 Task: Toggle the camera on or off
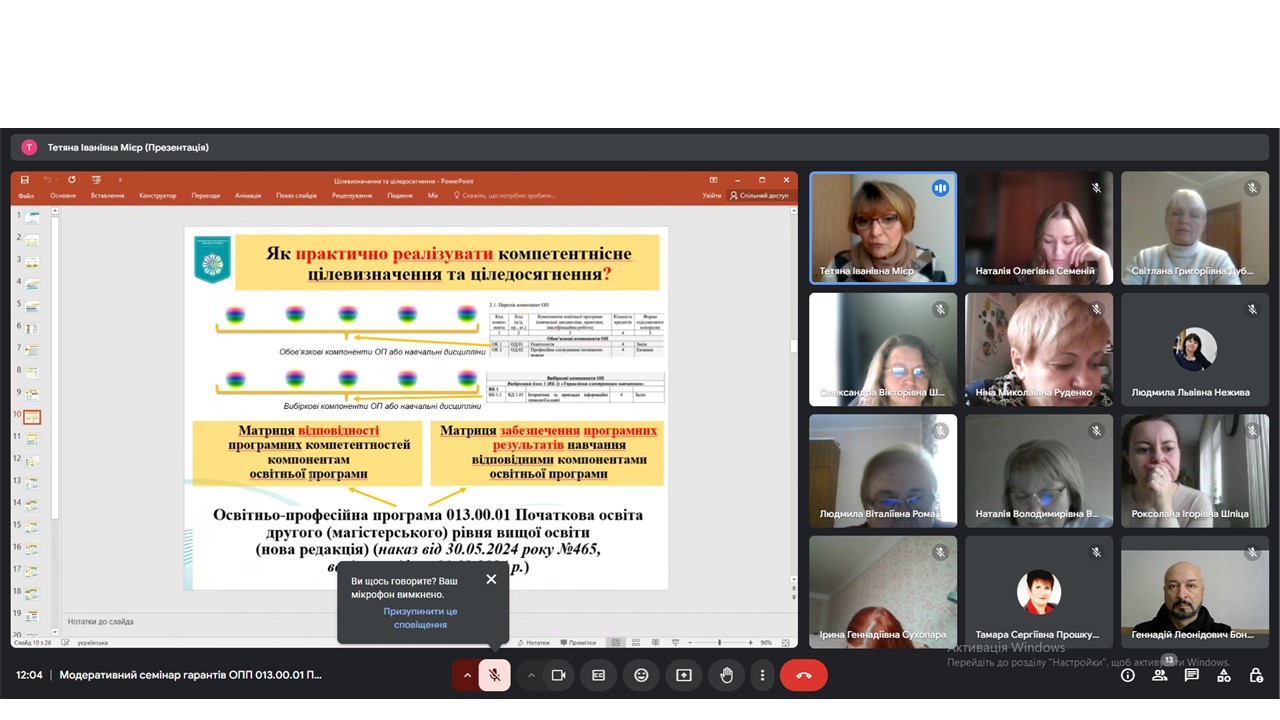click(558, 675)
